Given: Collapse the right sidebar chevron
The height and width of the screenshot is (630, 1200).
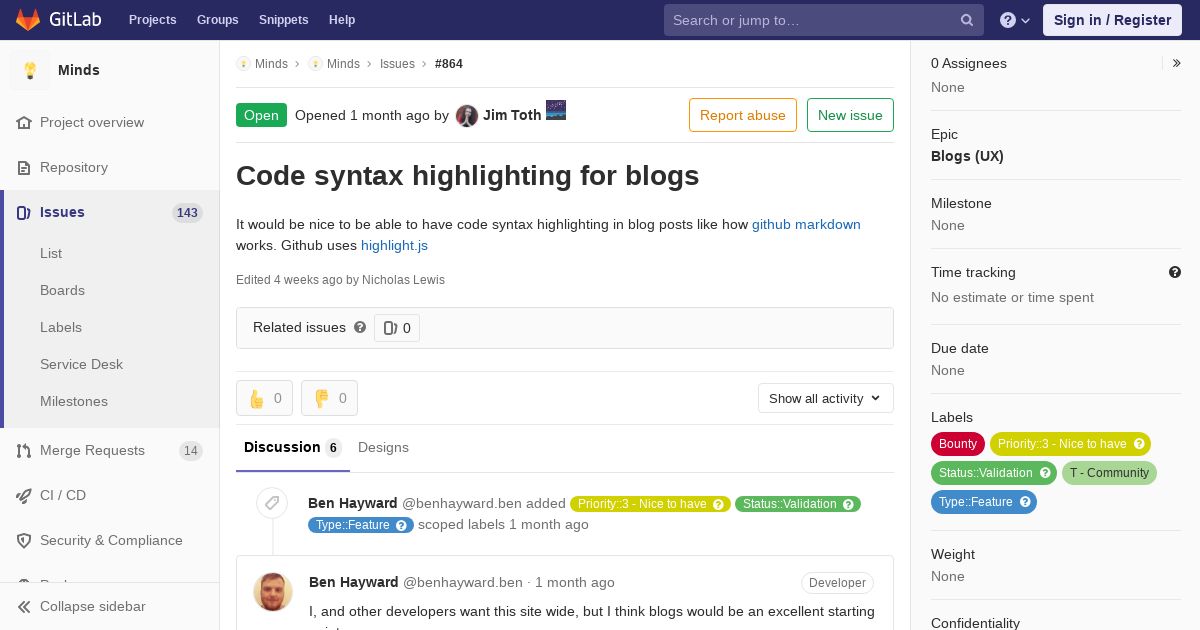Looking at the screenshot, I should 1177,63.
